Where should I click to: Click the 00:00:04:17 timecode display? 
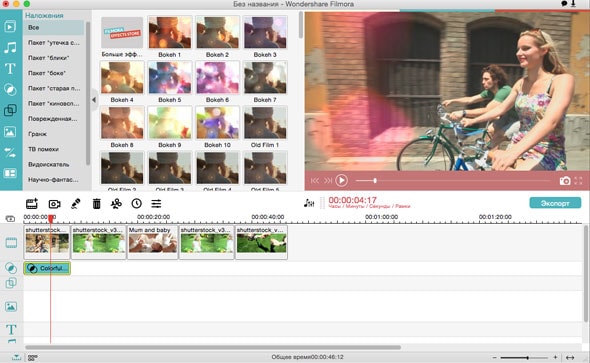(x=352, y=200)
